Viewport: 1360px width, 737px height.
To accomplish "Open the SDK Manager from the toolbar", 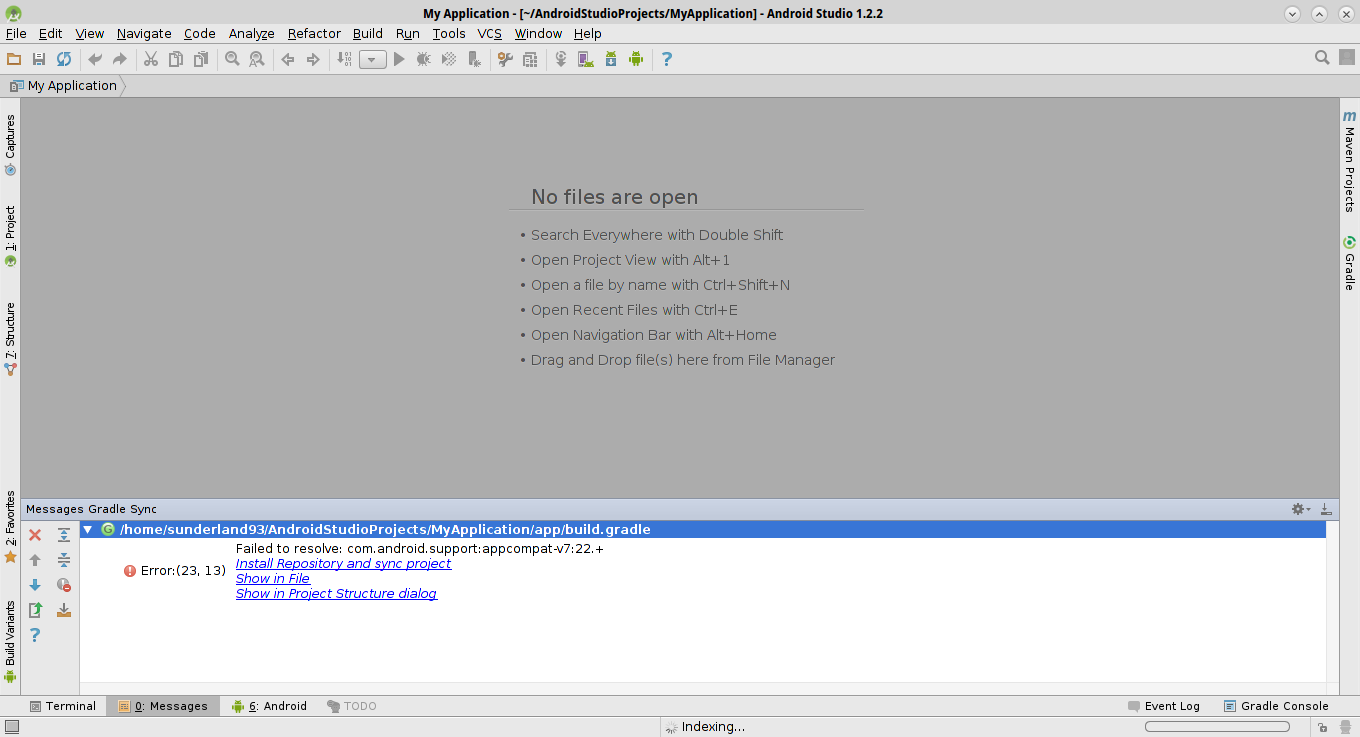I will pos(609,59).
